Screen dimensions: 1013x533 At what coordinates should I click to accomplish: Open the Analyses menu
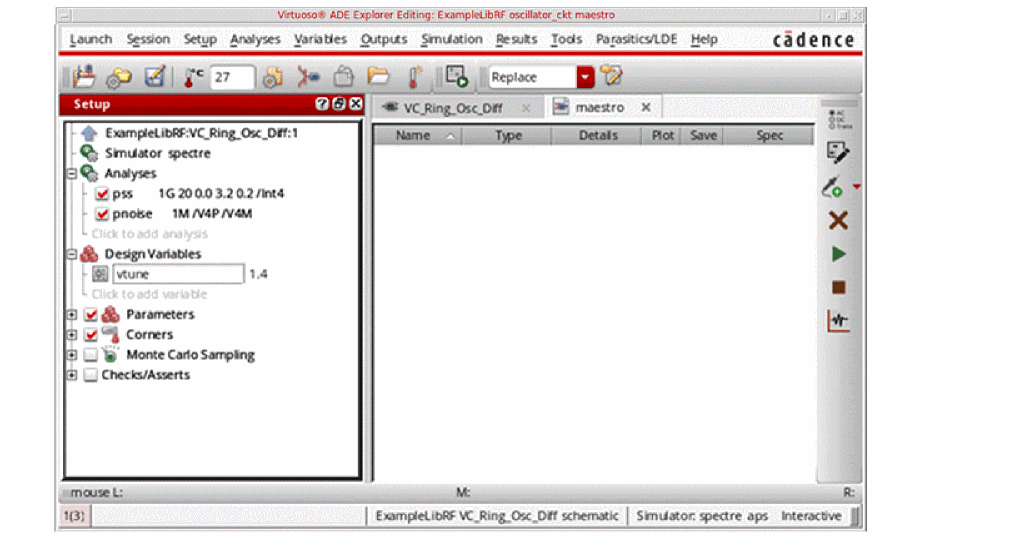(255, 39)
